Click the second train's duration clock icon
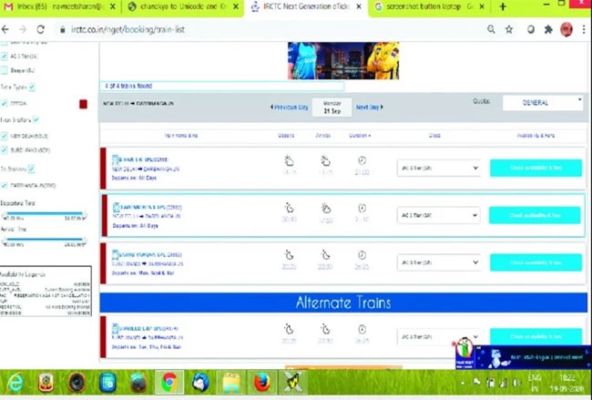 (x=362, y=208)
